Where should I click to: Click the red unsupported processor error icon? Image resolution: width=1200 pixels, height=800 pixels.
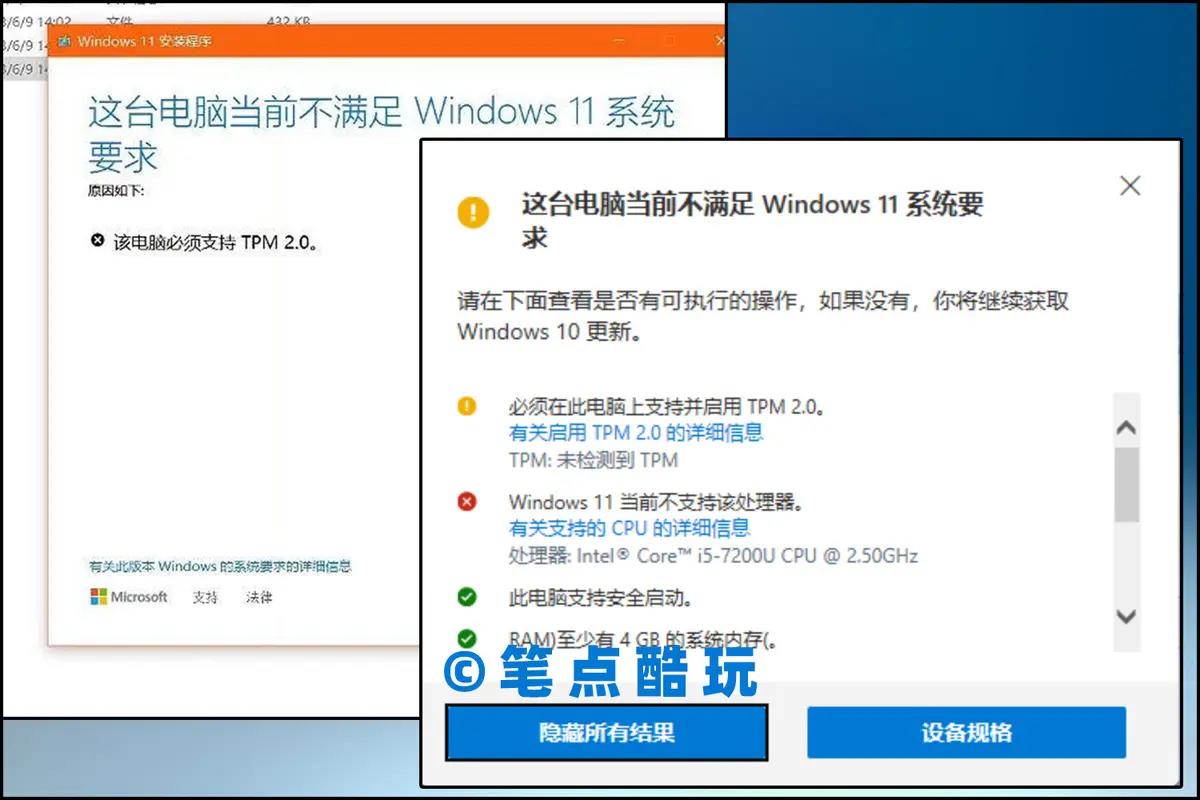click(x=467, y=501)
